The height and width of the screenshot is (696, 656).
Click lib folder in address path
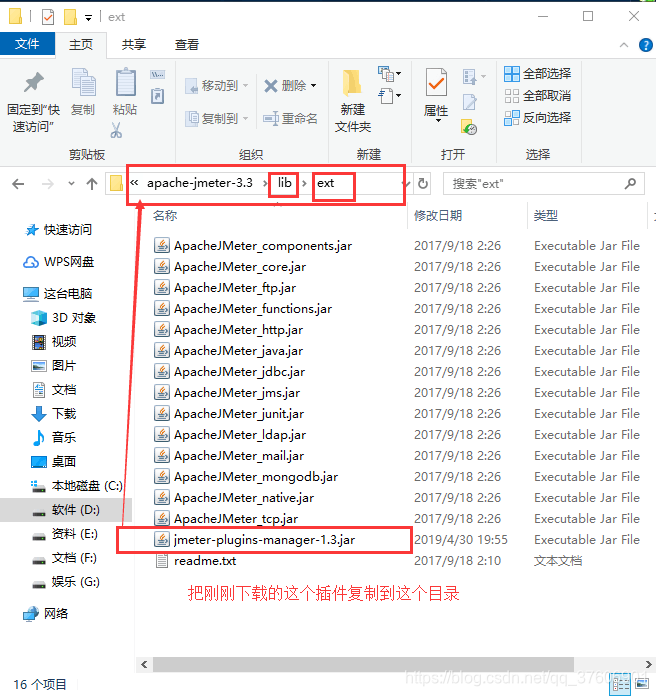coord(285,183)
